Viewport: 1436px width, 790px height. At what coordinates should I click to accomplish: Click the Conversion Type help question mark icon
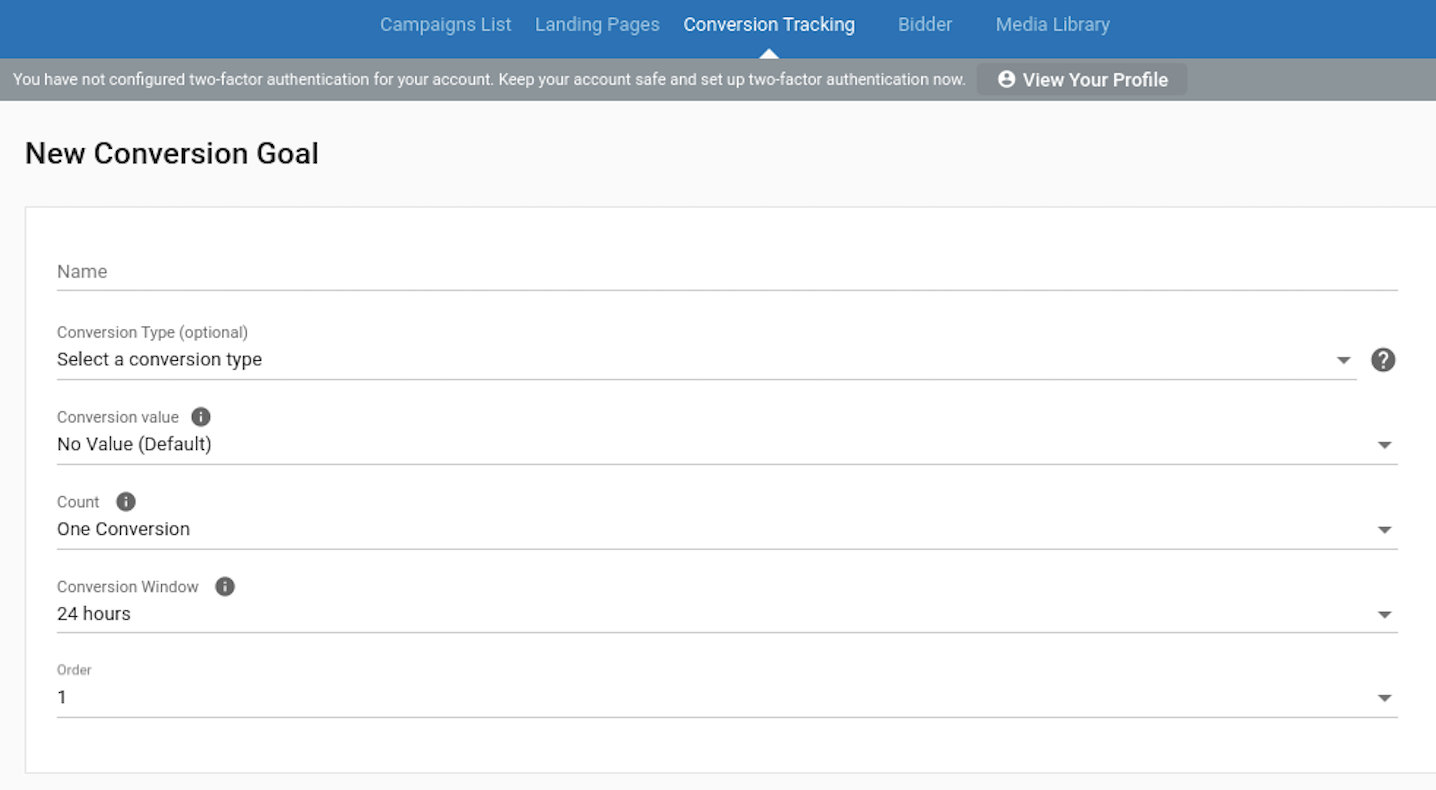point(1383,360)
